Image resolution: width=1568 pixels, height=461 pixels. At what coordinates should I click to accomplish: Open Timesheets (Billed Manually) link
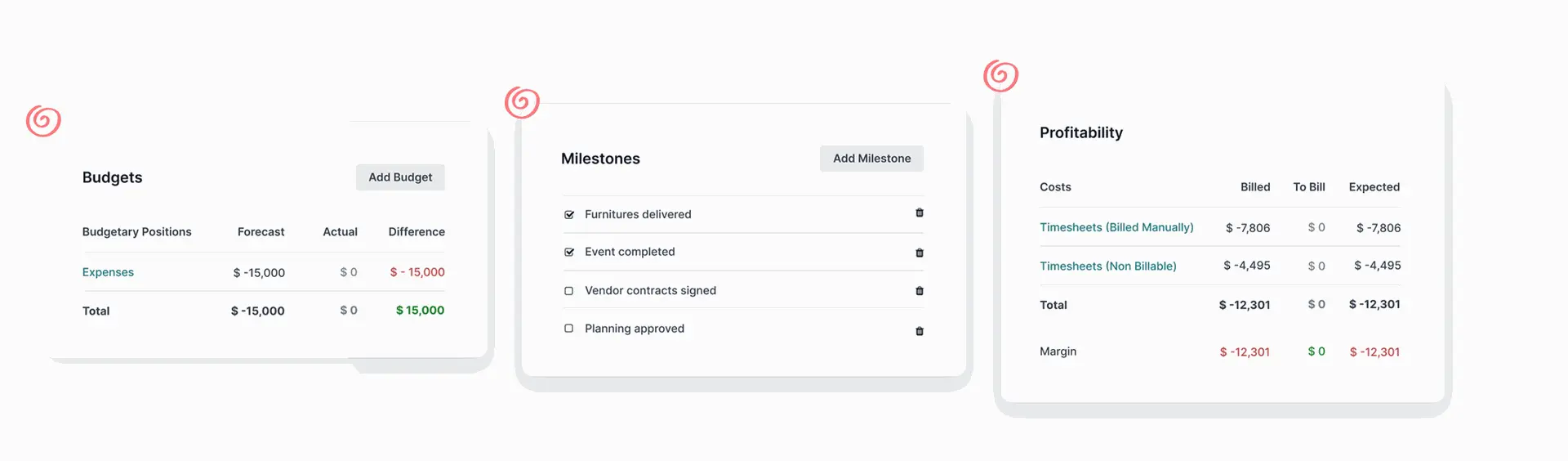click(x=1116, y=227)
